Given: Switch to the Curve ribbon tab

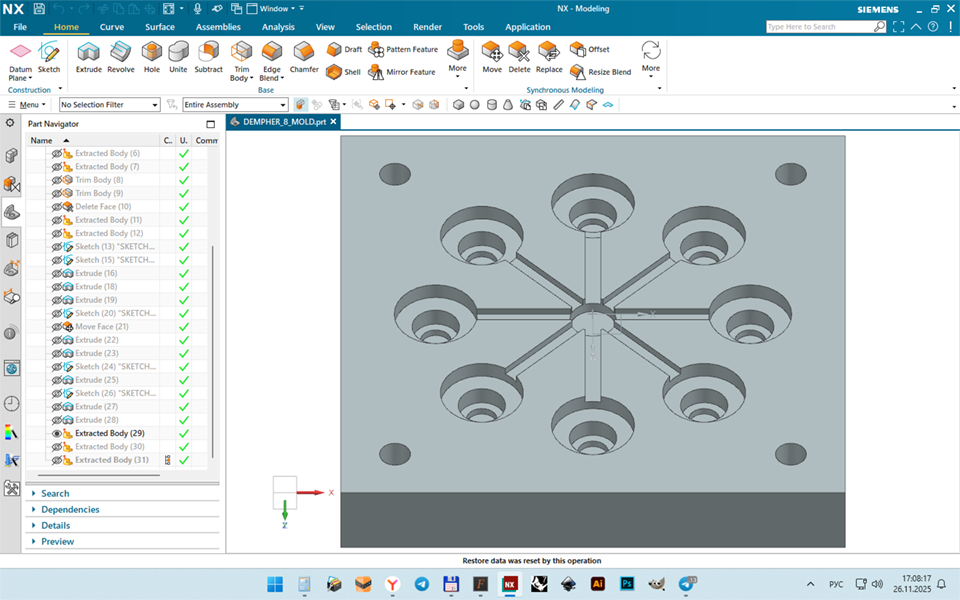Looking at the screenshot, I should click(x=112, y=27).
